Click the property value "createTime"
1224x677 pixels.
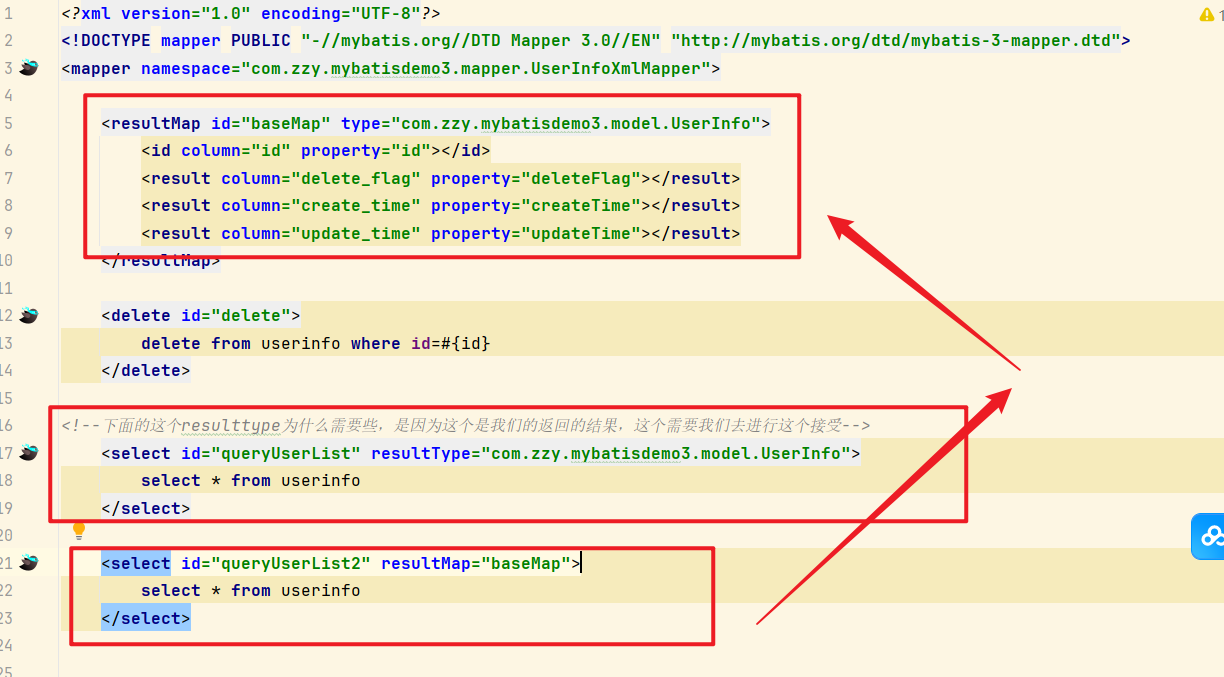[580, 205]
